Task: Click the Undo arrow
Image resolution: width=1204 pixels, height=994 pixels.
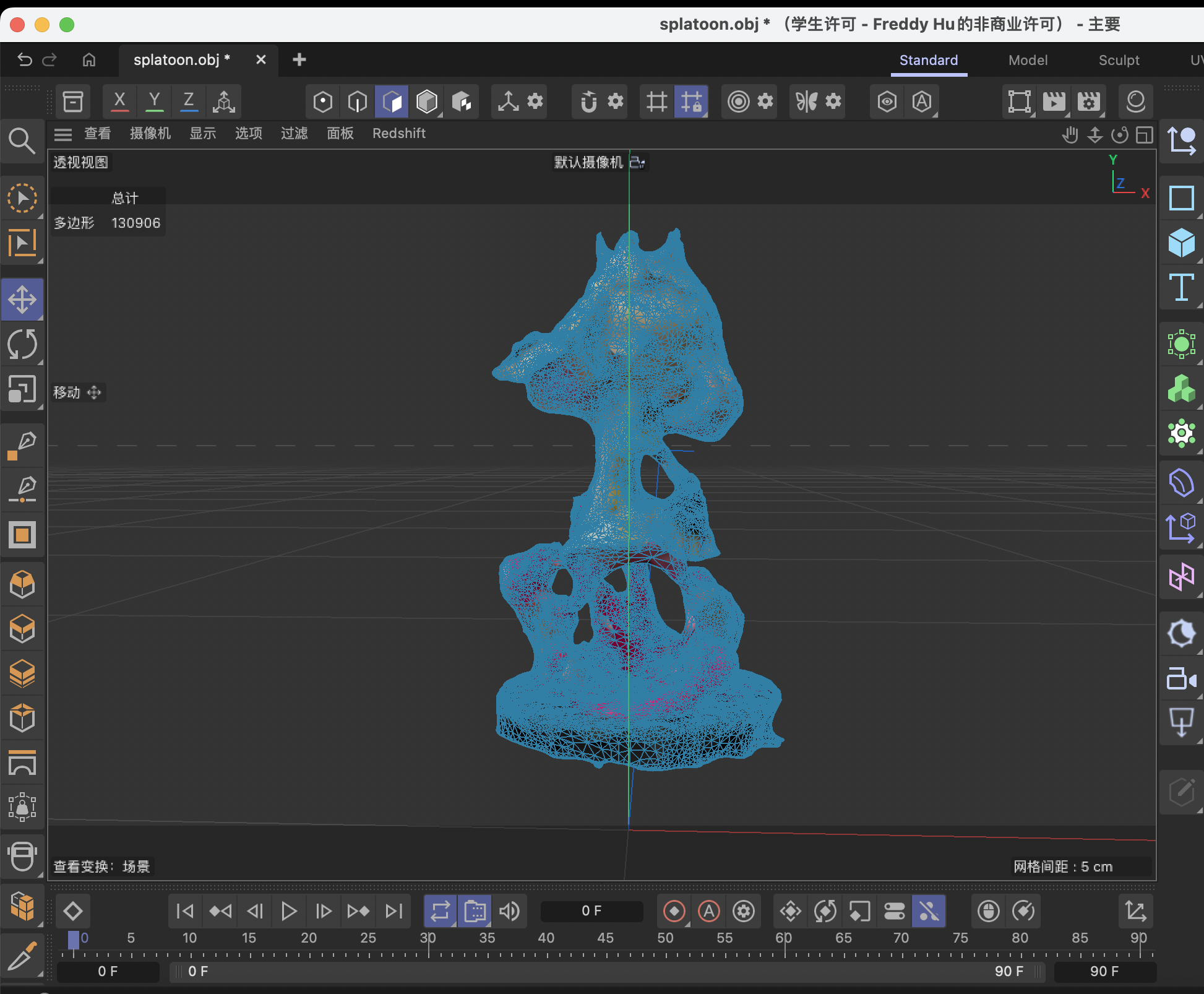Action: (24, 59)
